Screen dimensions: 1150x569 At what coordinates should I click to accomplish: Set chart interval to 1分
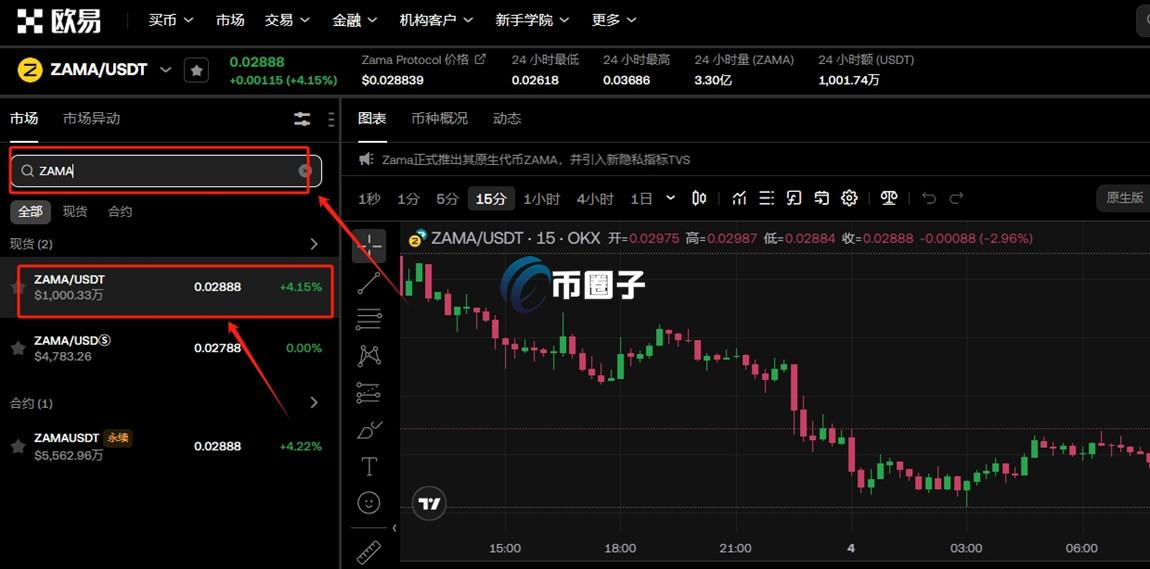coord(408,199)
